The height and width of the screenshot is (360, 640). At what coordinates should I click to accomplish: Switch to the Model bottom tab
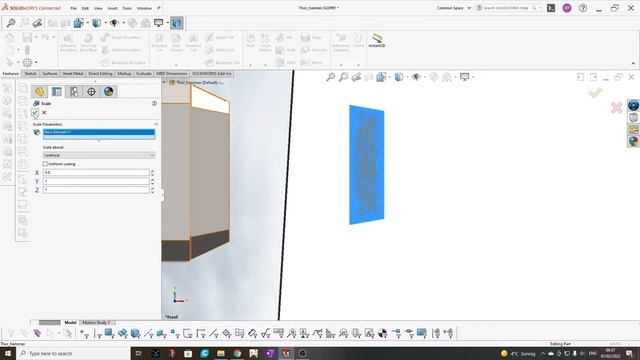click(x=70, y=322)
